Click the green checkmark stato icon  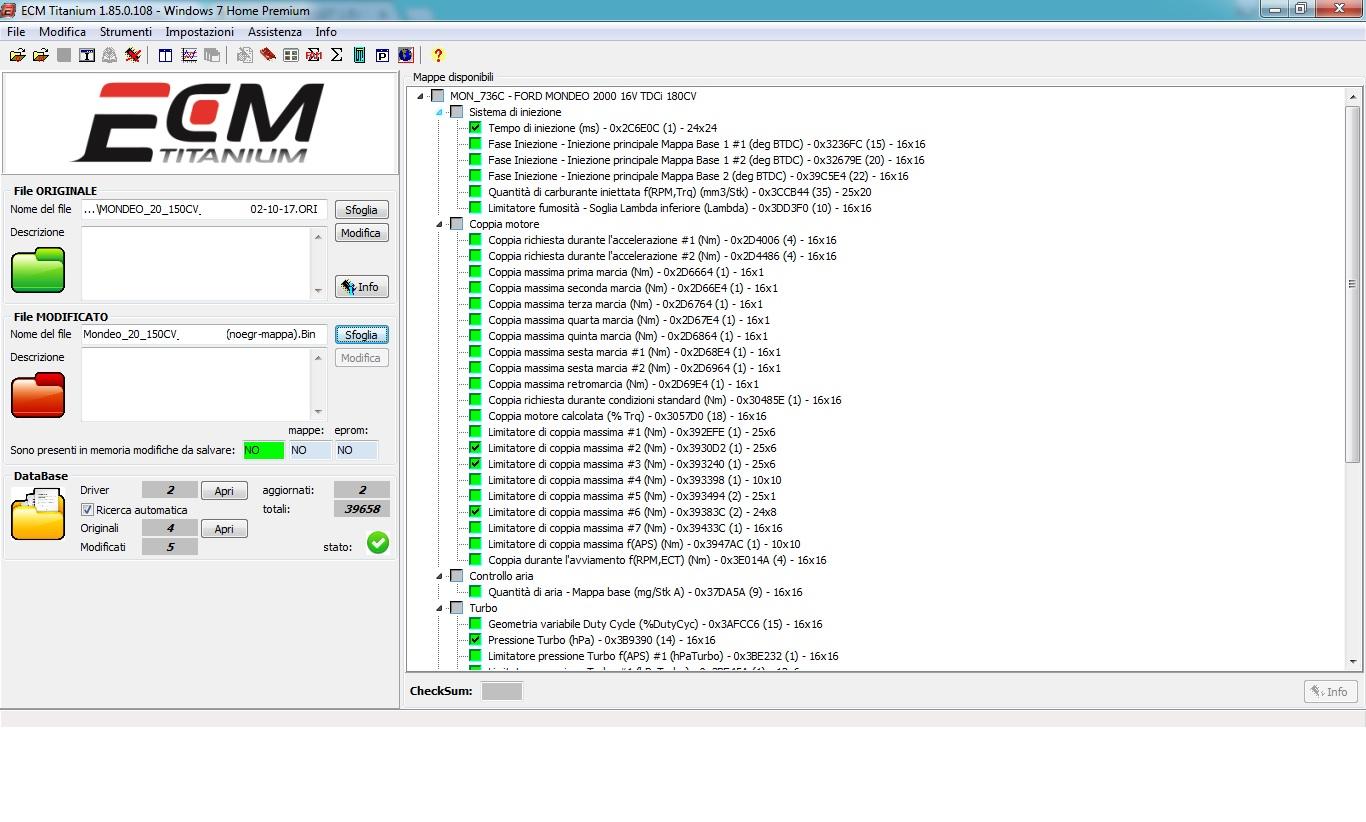378,542
